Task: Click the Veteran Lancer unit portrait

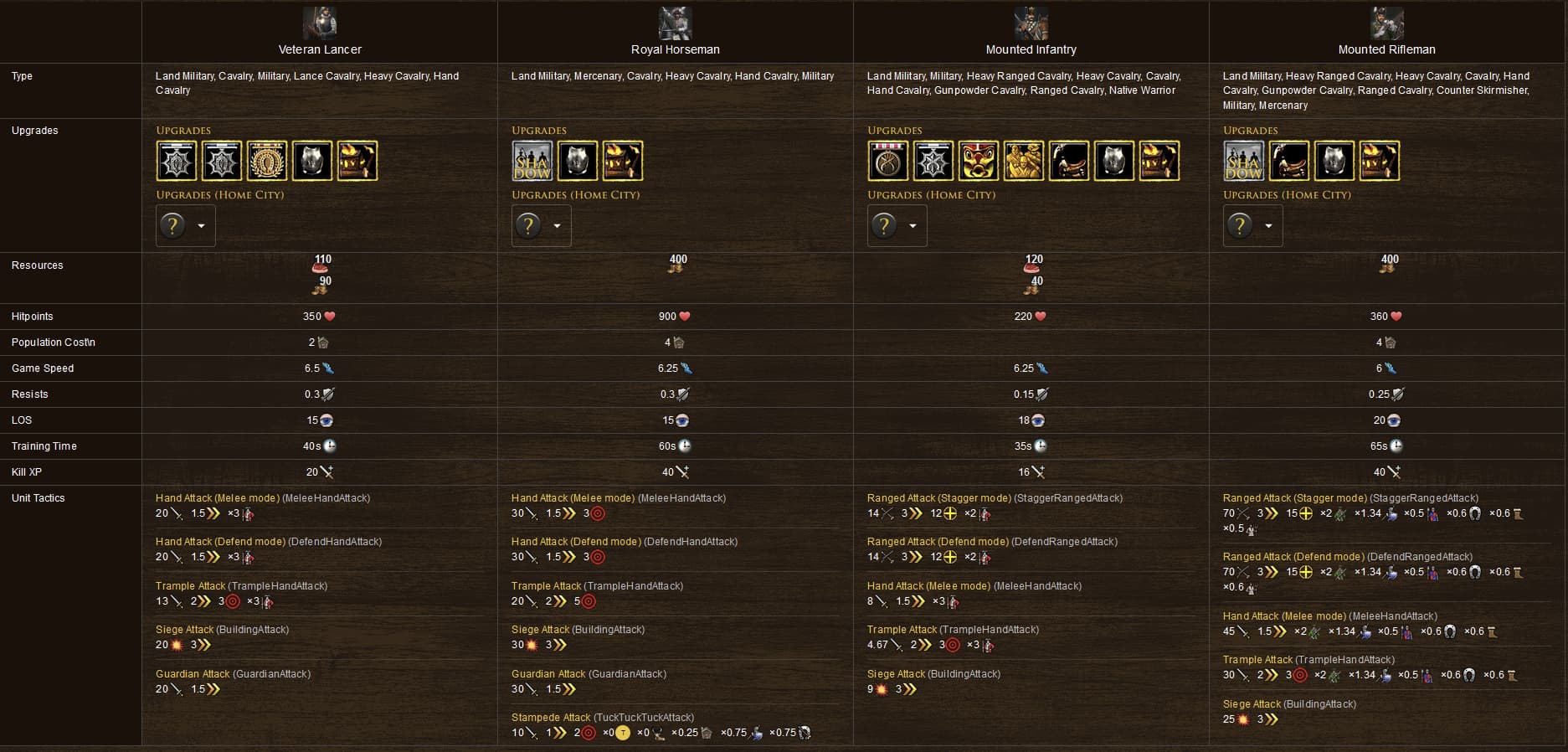Action: (320, 23)
